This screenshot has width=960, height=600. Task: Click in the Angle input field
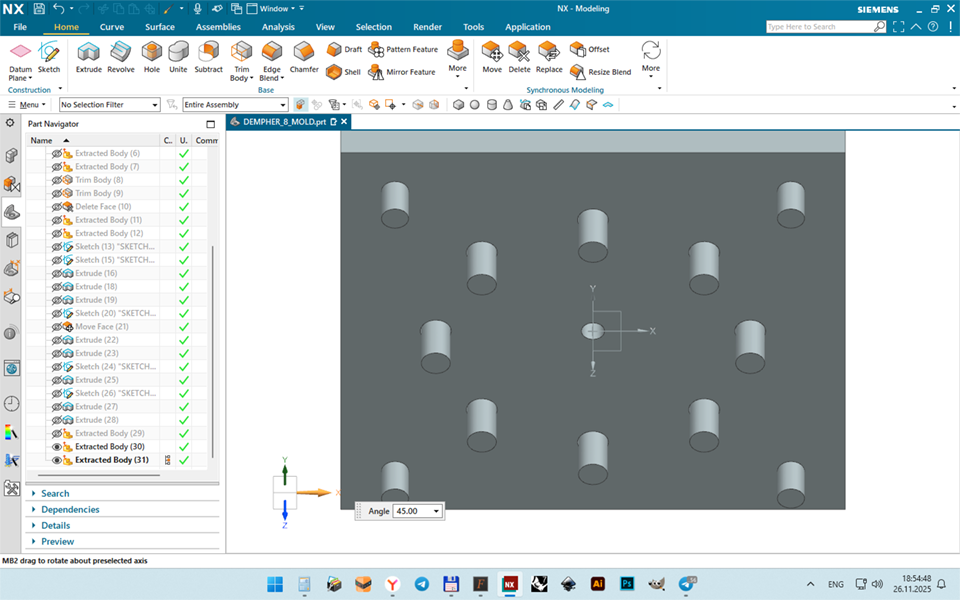[x=412, y=511]
